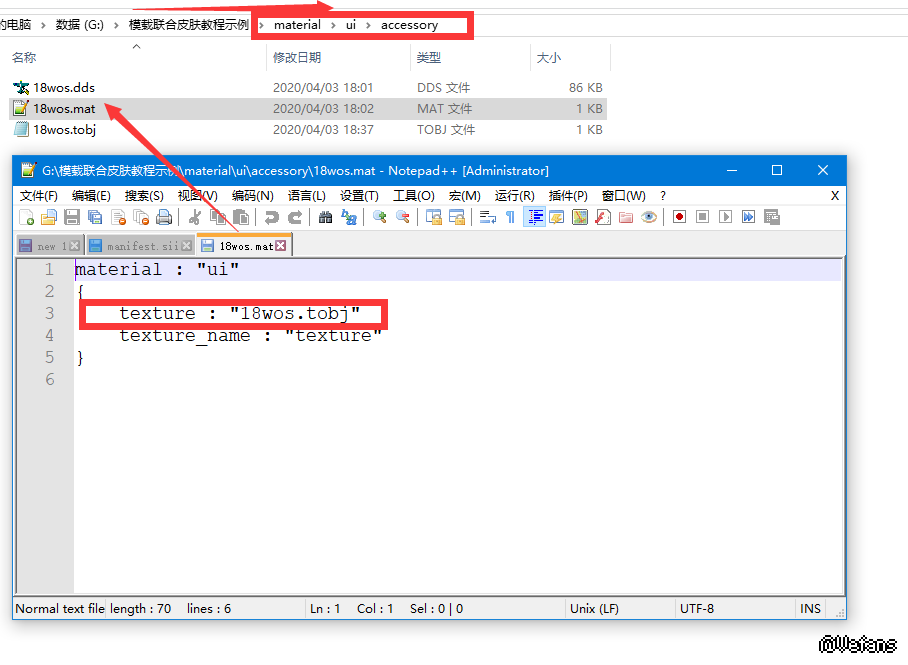Click the Redo arrow icon

tap(295, 217)
